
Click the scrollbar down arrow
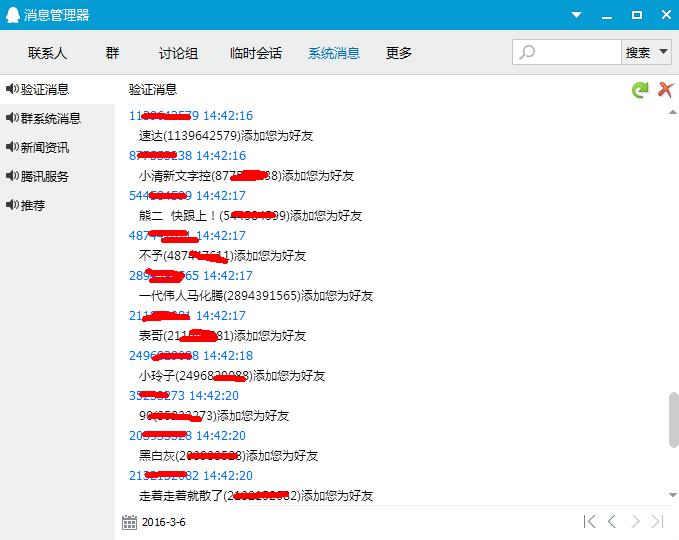coord(673,495)
